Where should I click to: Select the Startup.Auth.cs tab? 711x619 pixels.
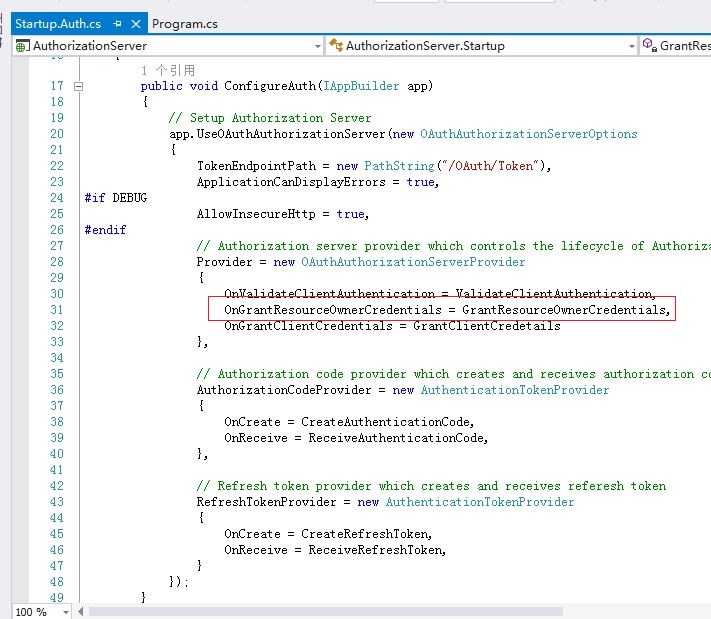tap(58, 24)
